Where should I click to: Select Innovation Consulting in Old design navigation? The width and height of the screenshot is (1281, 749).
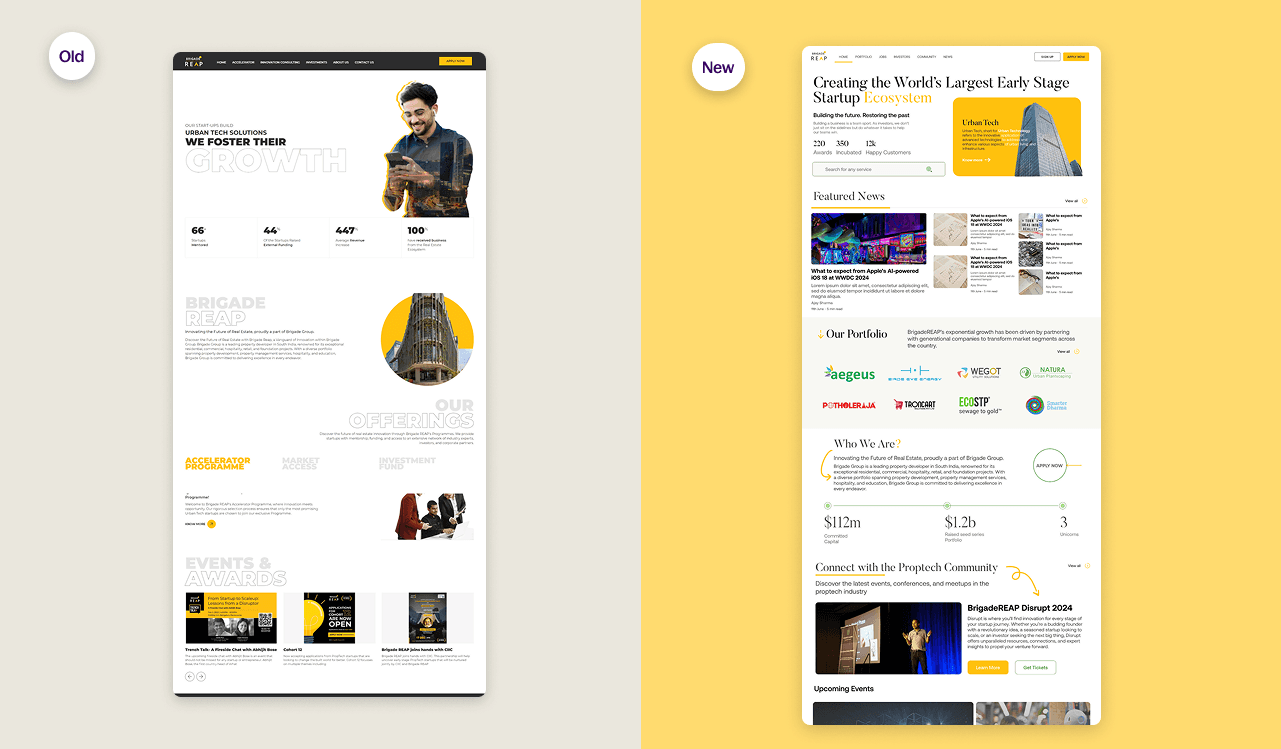coord(280,62)
